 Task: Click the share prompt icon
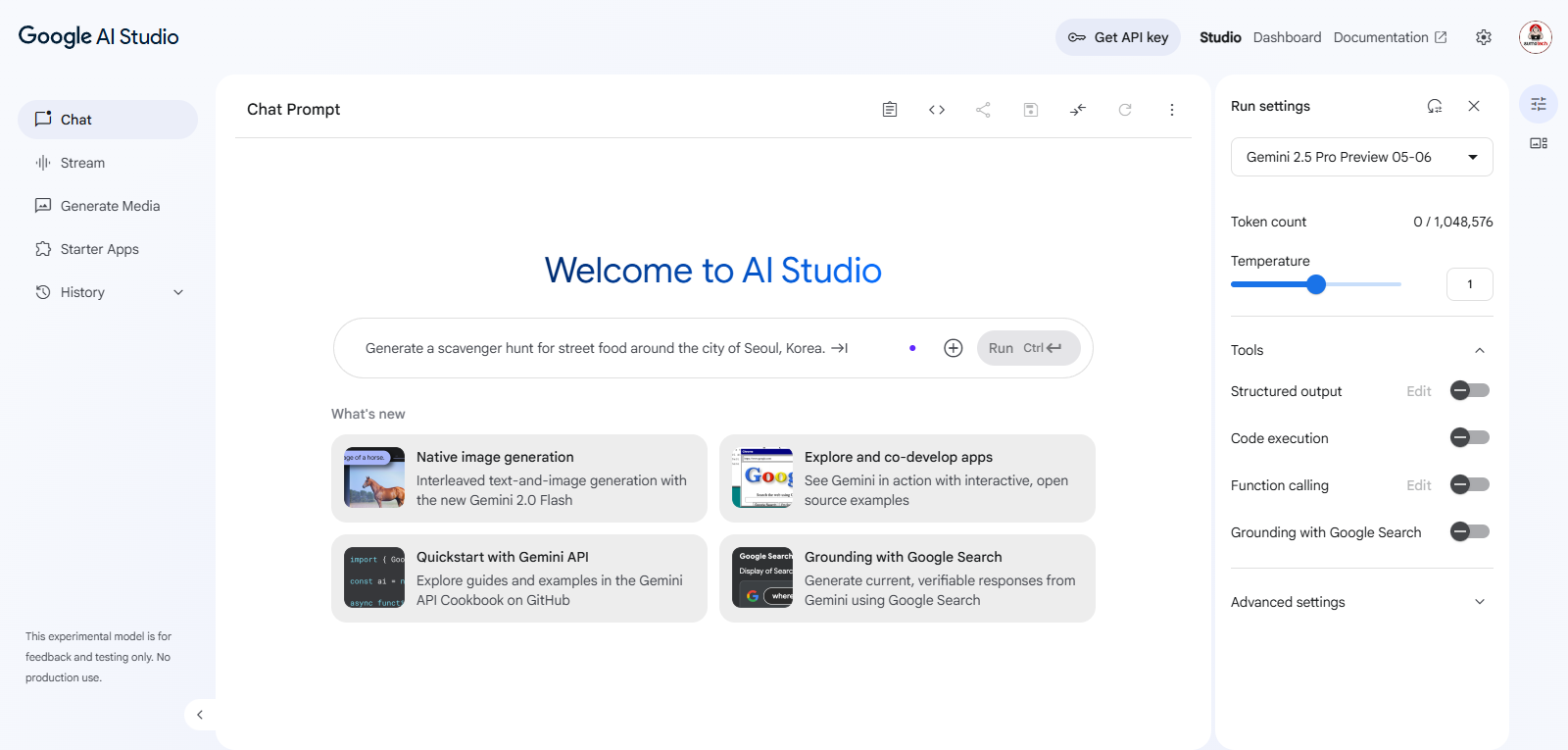(x=983, y=110)
